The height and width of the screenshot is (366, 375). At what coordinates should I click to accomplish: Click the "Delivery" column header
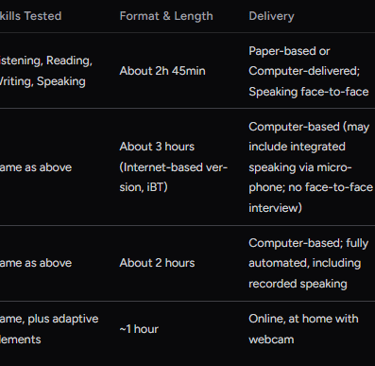pyautogui.click(x=271, y=16)
